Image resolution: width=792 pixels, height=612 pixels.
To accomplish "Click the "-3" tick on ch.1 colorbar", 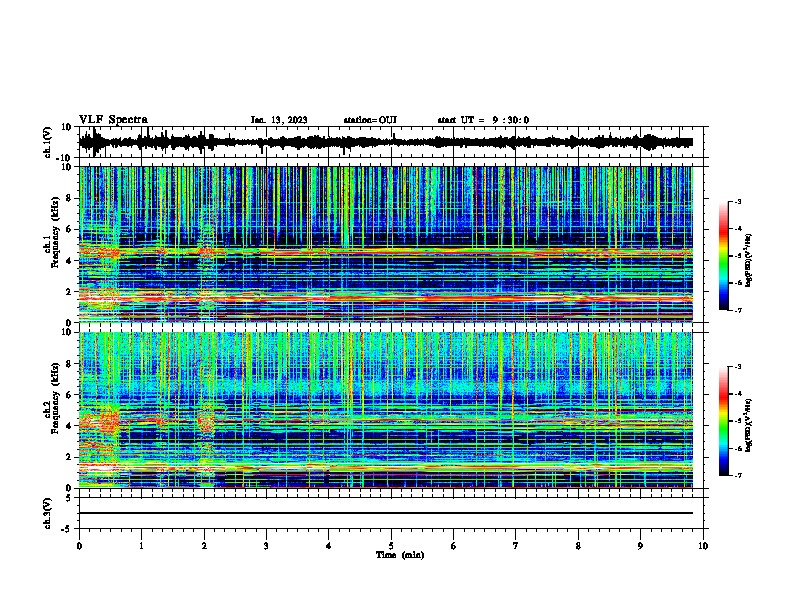I will click(737, 201).
